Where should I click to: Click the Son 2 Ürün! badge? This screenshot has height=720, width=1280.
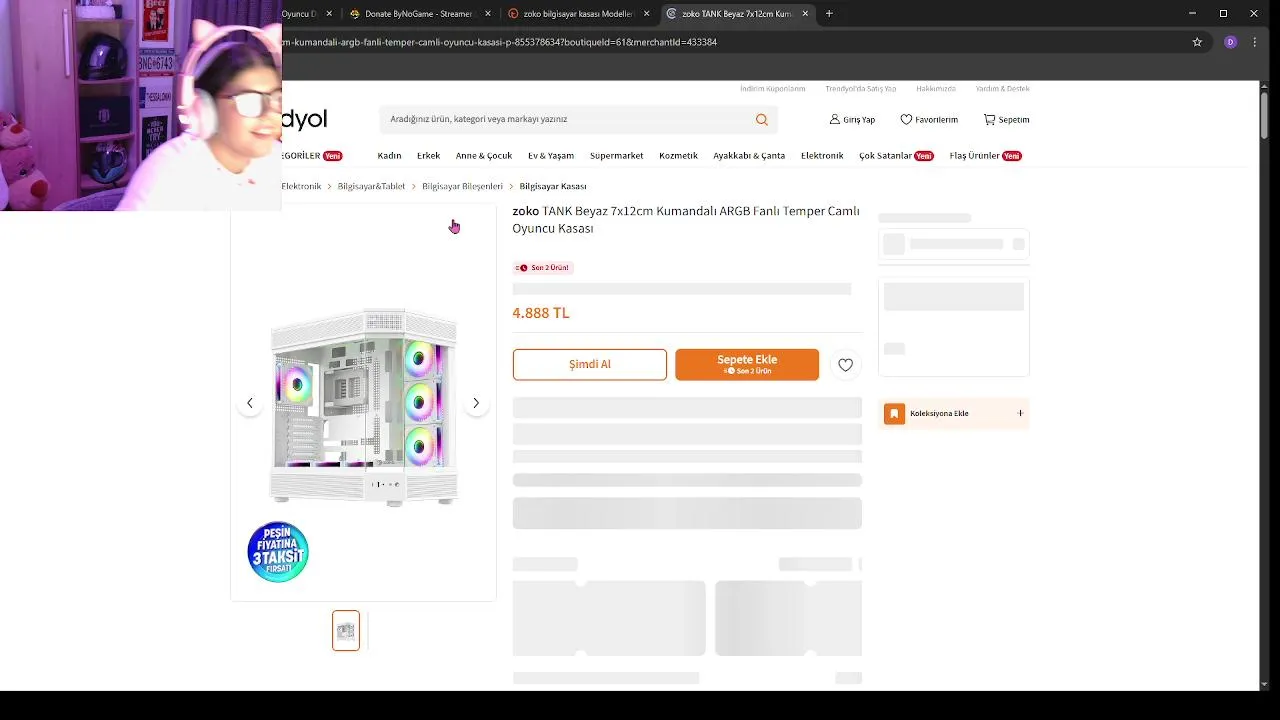coord(542,267)
